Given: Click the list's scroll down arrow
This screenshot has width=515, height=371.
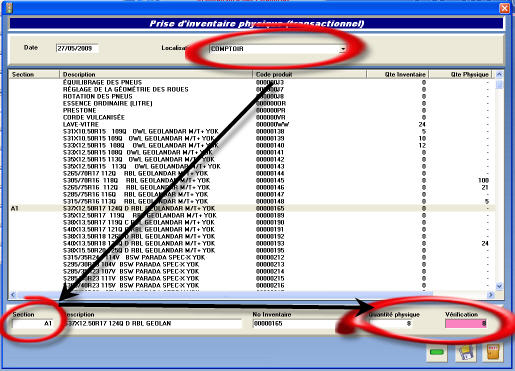Looking at the screenshot, I should [x=499, y=286].
